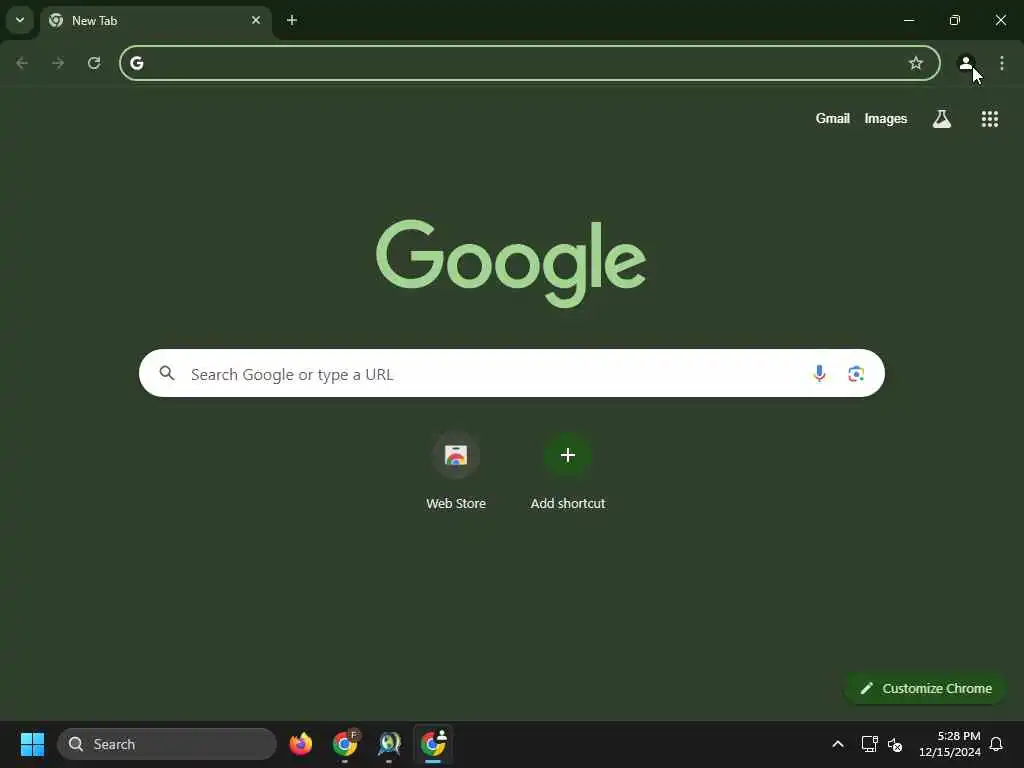Open the Windows Start menu
Screen dimensions: 1024x768
(32, 744)
